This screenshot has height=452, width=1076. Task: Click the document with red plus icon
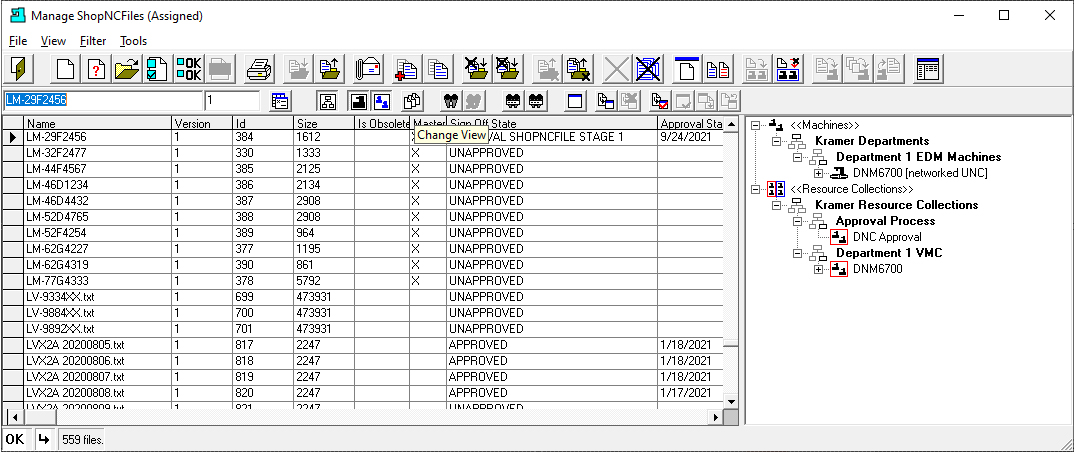coord(407,69)
